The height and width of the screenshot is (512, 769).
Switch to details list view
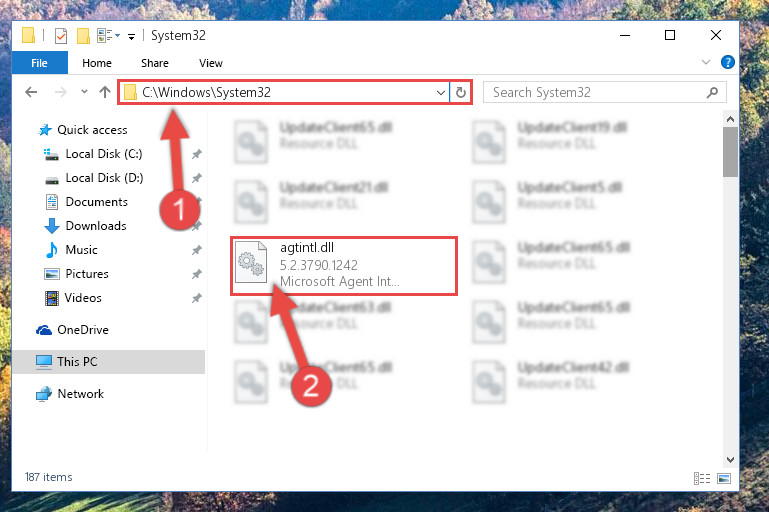point(702,478)
